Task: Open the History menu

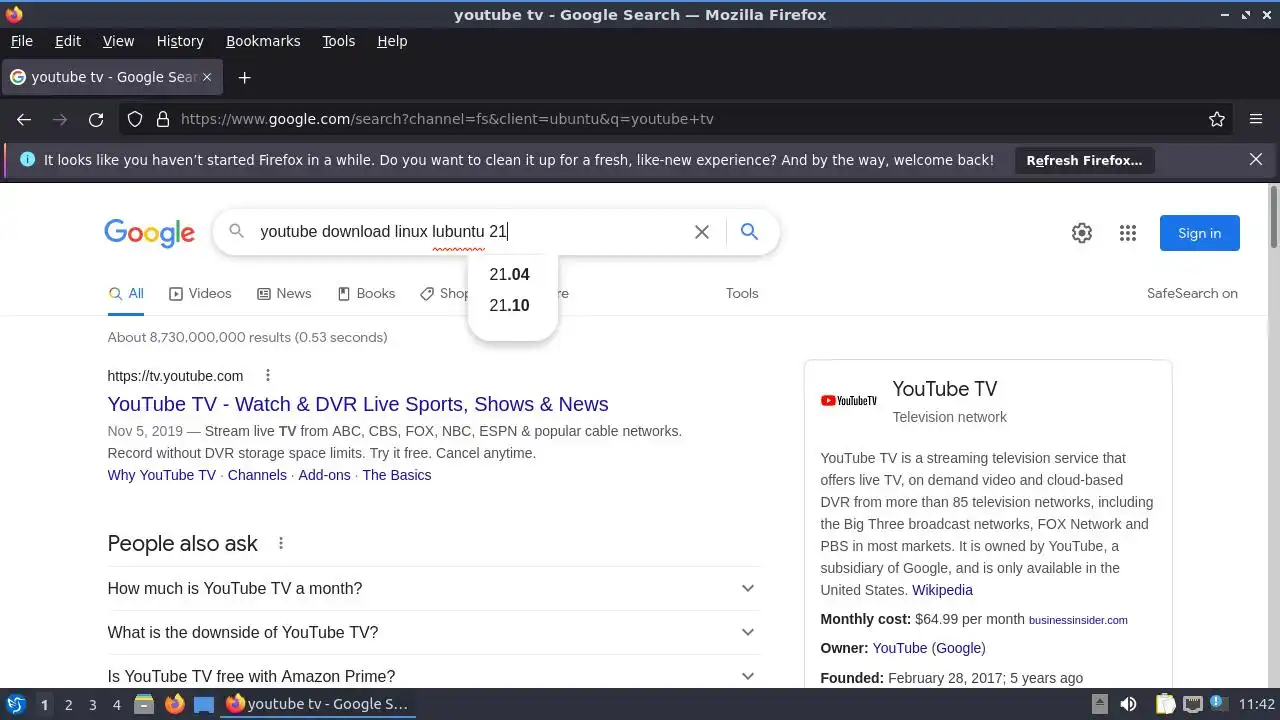Action: pyautogui.click(x=180, y=41)
